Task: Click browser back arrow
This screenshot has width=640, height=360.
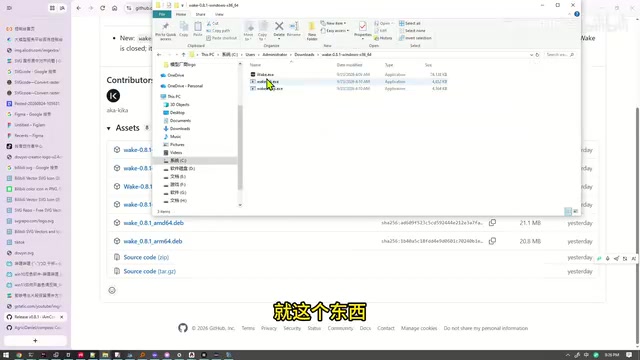Action: pos(79,8)
